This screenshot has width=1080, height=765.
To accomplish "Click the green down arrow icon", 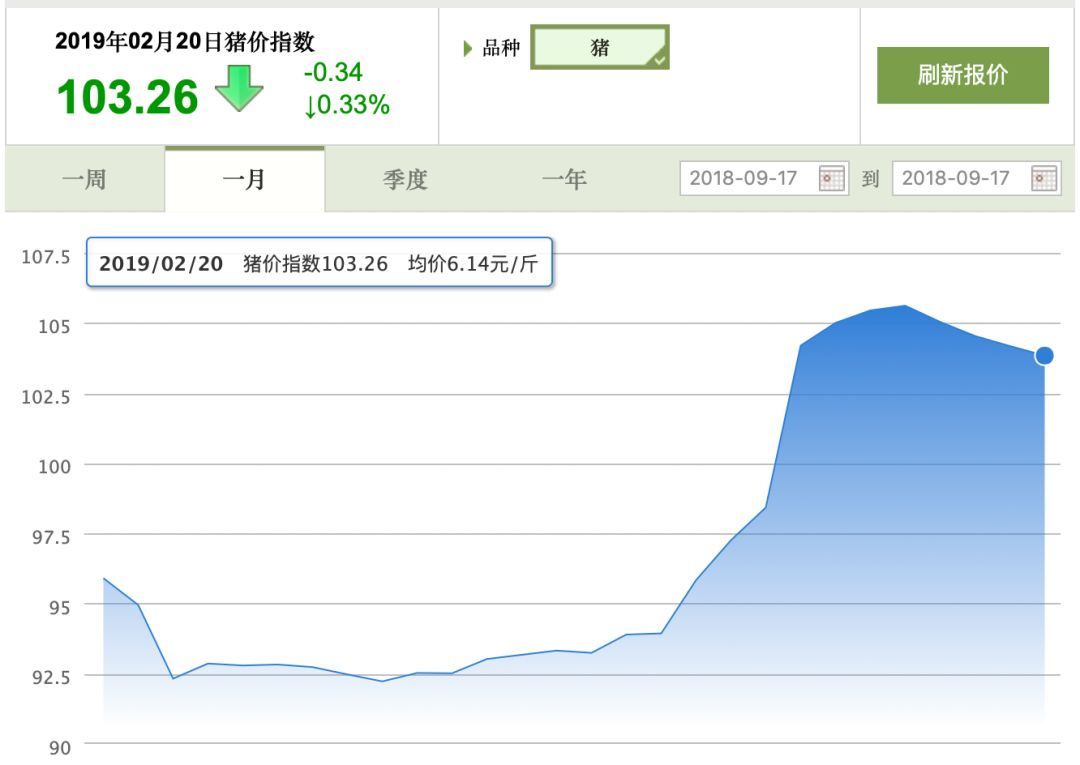I will pos(239,90).
